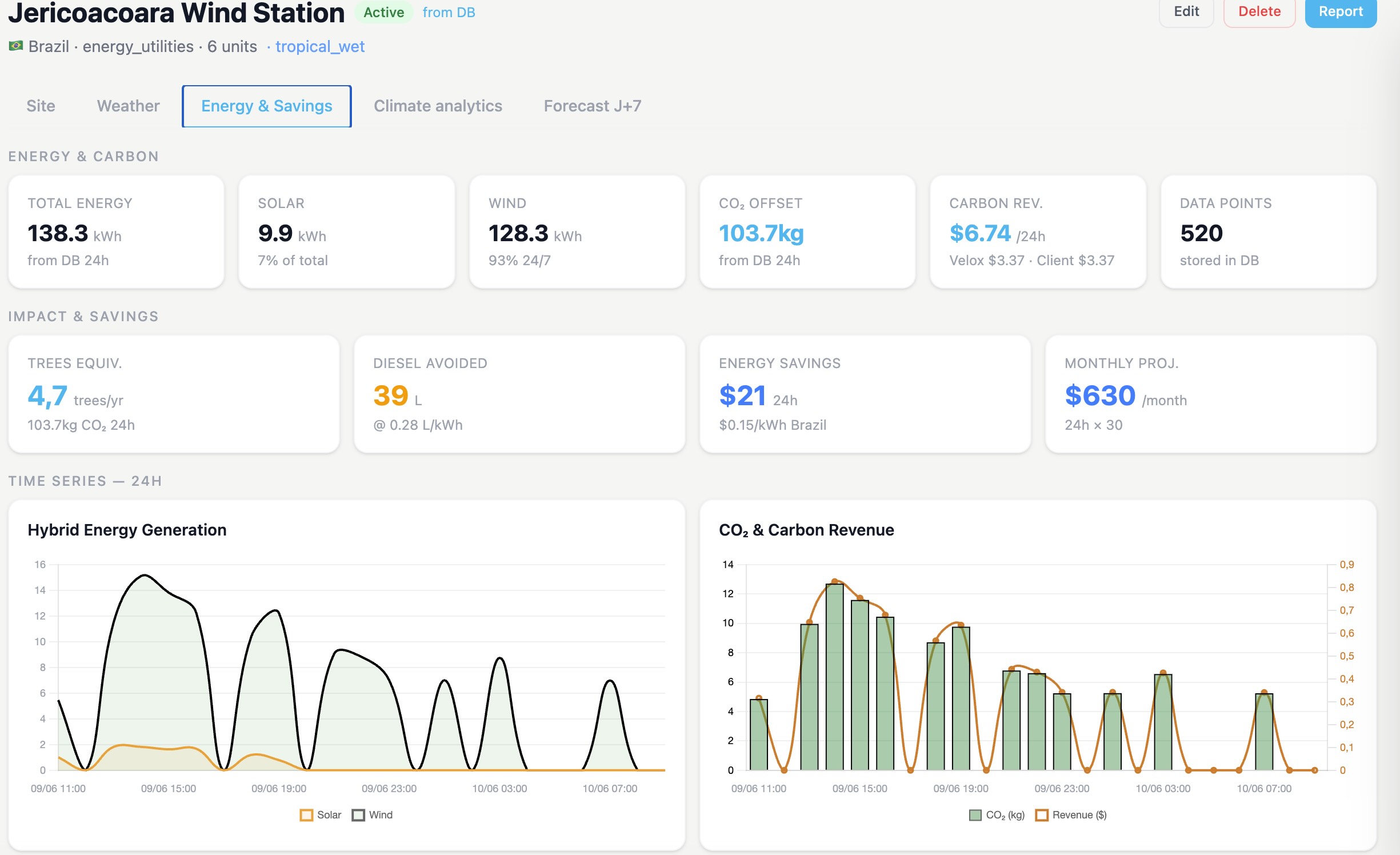This screenshot has width=1400, height=855.
Task: Click the '10/06 03:00' label on CO₂ chart
Action: (x=1163, y=789)
